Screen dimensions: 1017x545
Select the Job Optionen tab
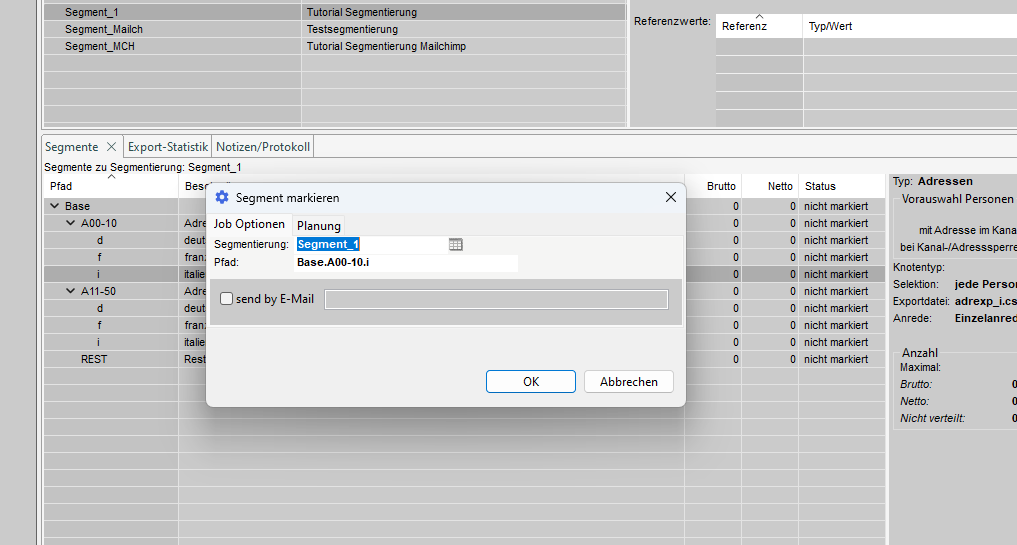click(249, 225)
